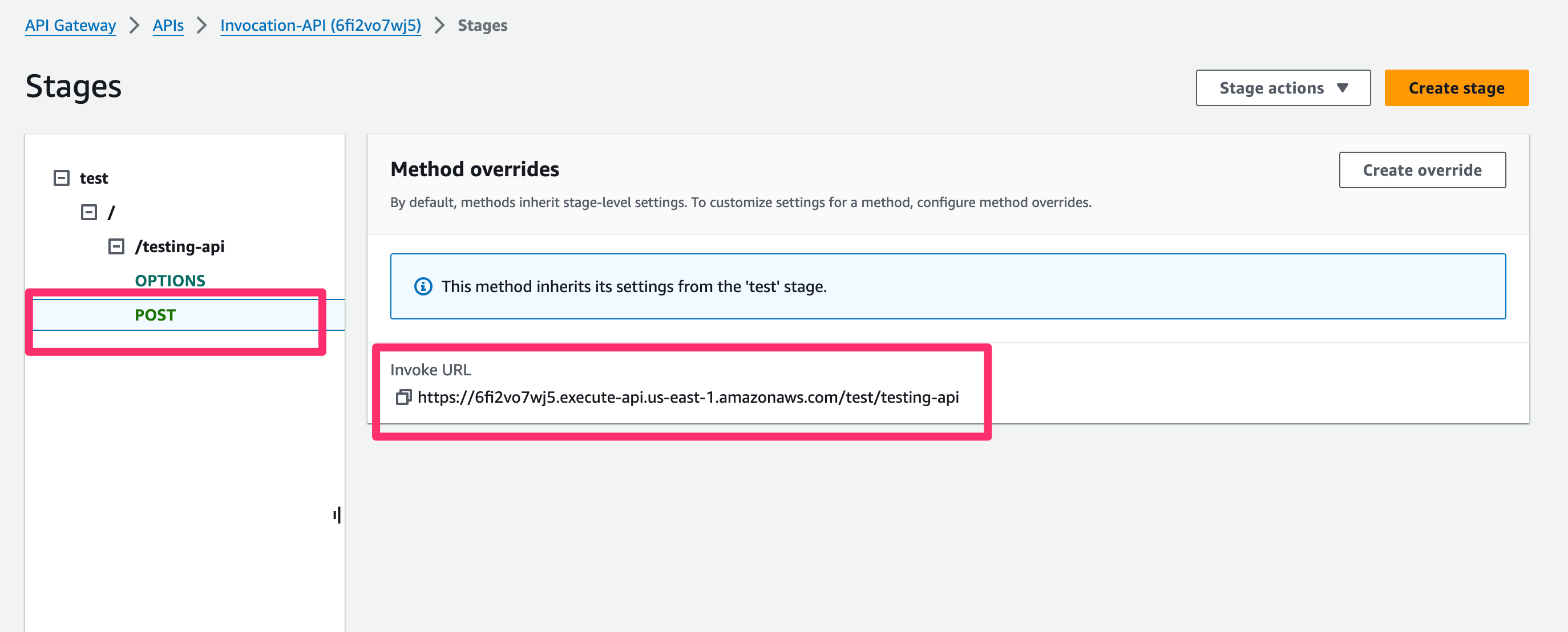Click the Stage actions dropdown arrow
Image resolution: width=1568 pixels, height=632 pixels.
pos(1342,88)
